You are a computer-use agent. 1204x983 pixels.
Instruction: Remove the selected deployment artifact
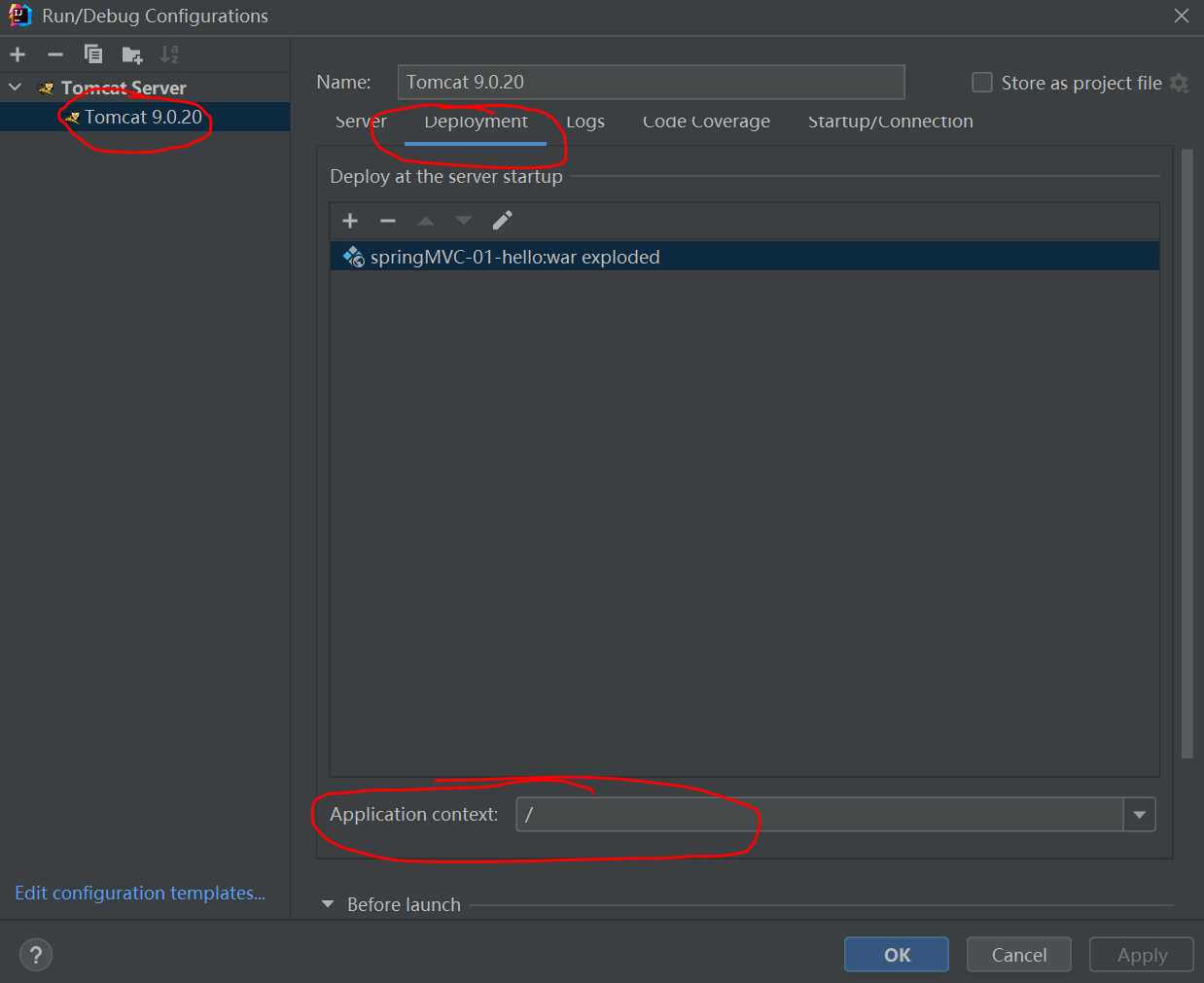point(388,221)
